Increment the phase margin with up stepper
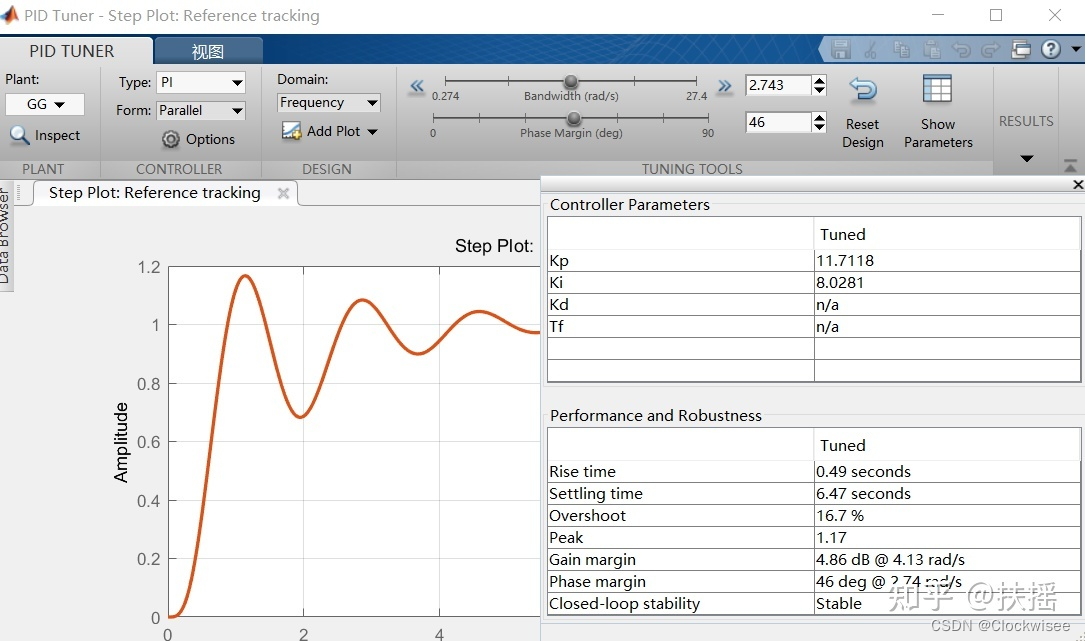This screenshot has height=641, width=1085. click(819, 118)
